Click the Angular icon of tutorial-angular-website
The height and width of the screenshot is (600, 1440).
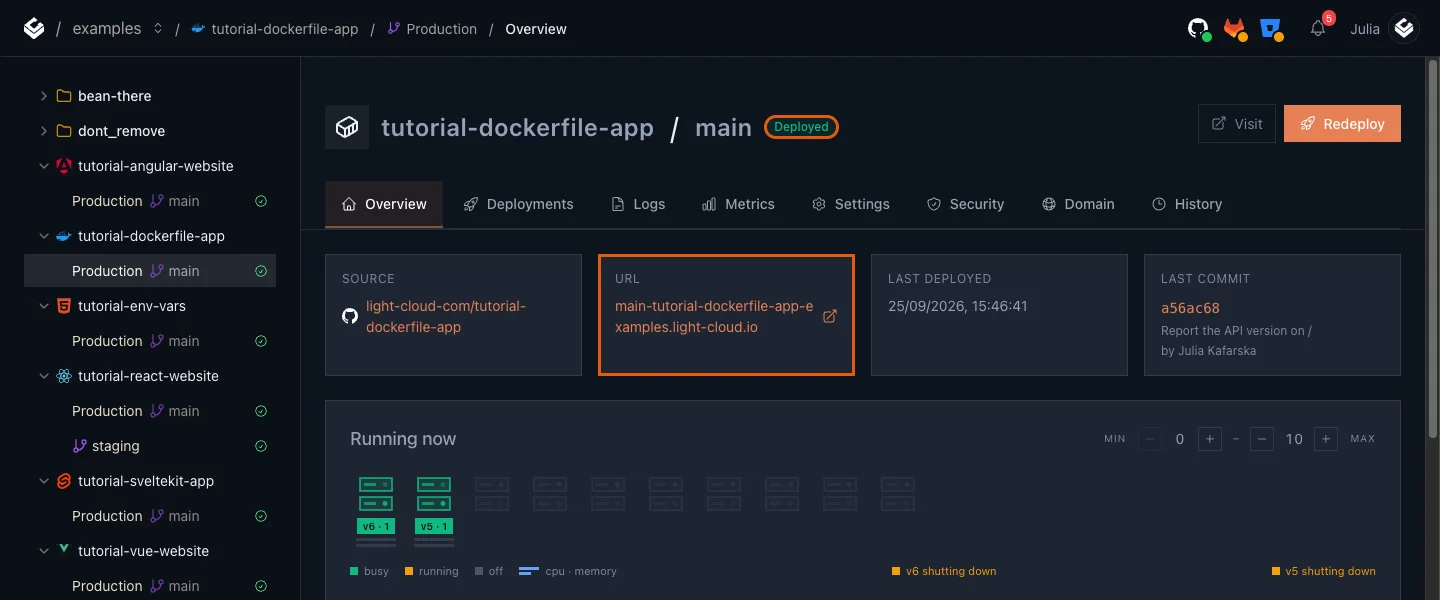click(64, 166)
